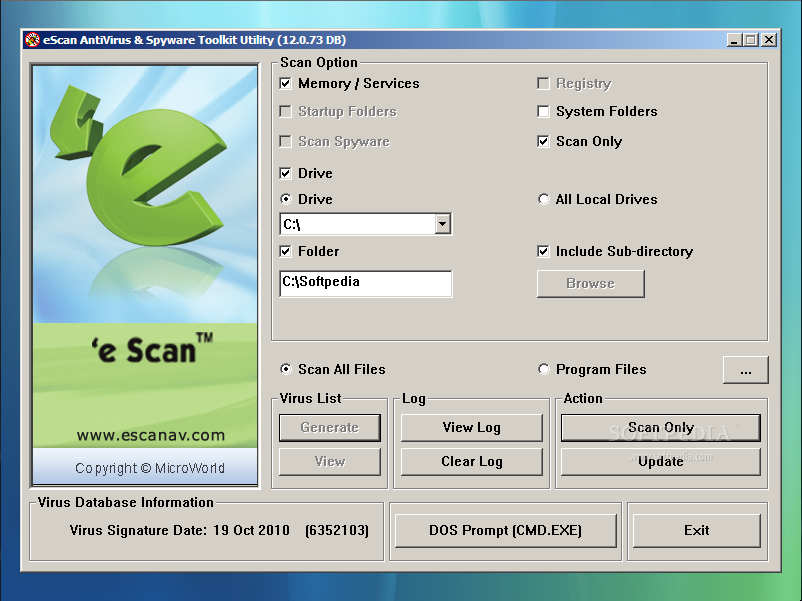802x601 pixels.
Task: Click the Generate virus list button
Action: (330, 428)
